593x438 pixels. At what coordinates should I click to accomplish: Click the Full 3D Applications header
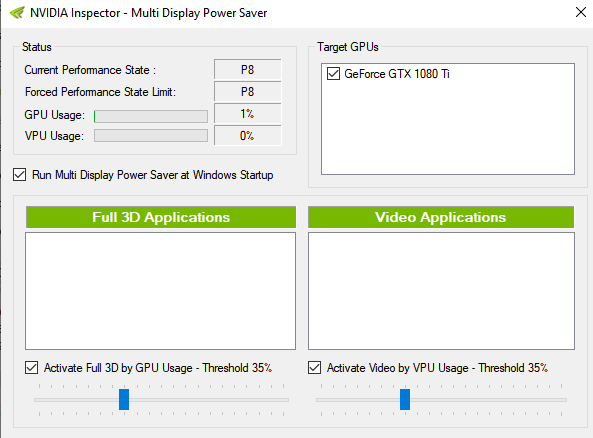[x=161, y=217]
